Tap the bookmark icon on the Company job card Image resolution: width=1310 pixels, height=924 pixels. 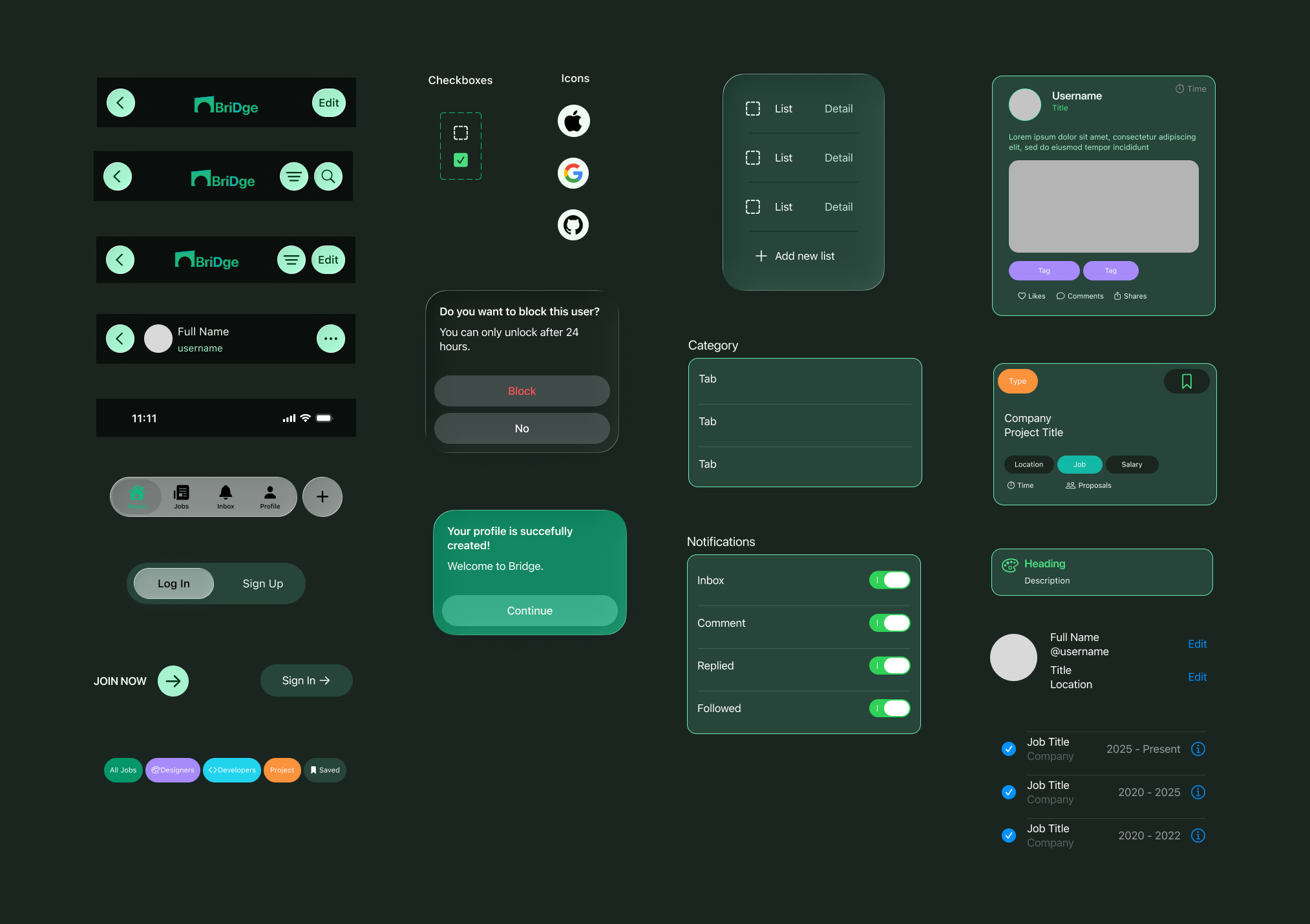click(x=1187, y=381)
